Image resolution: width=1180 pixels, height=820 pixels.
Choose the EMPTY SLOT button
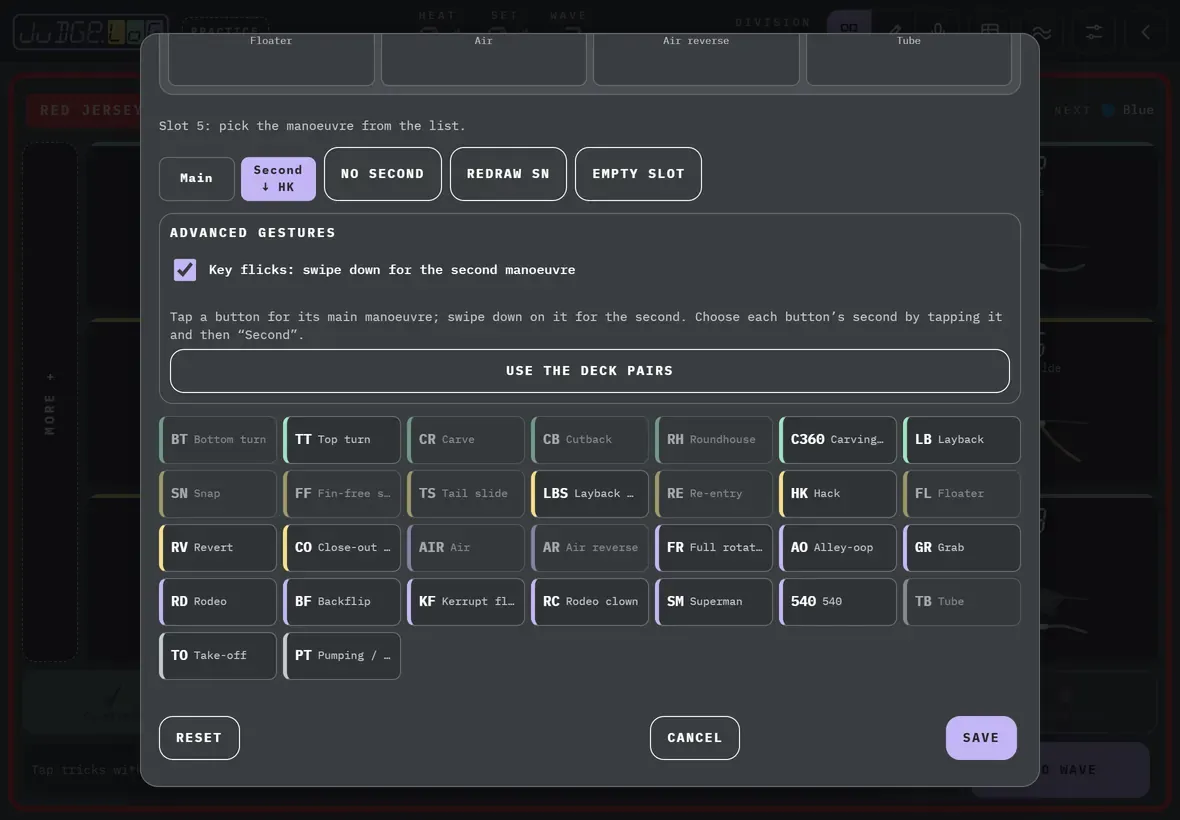[x=638, y=174]
